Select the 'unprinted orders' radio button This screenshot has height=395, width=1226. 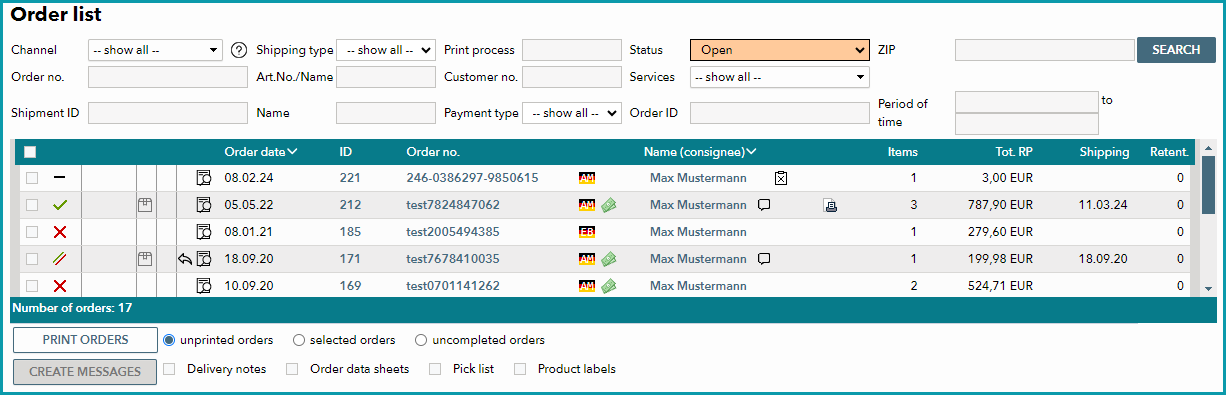point(169,340)
